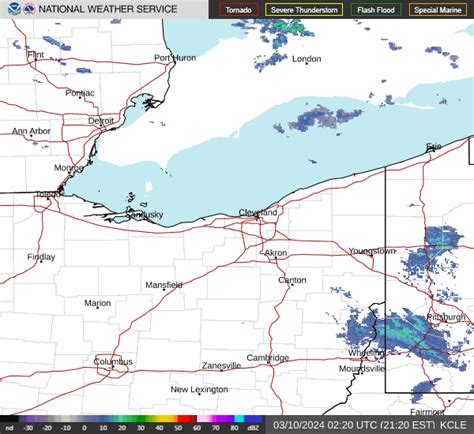
Task: Select the Severe Thunderstorm legend box
Action: click(304, 10)
